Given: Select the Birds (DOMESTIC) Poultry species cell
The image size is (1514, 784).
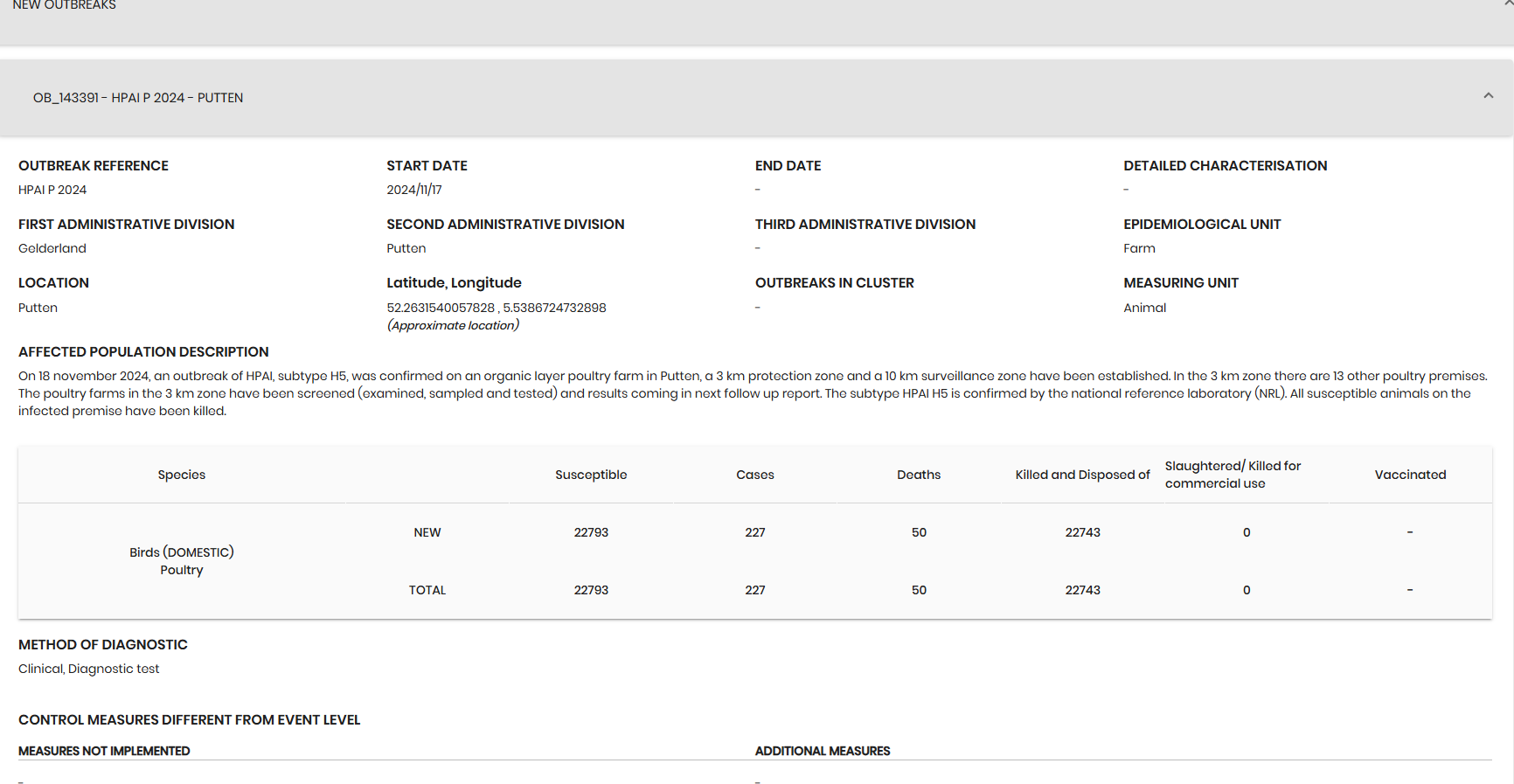Looking at the screenshot, I should 182,561.
